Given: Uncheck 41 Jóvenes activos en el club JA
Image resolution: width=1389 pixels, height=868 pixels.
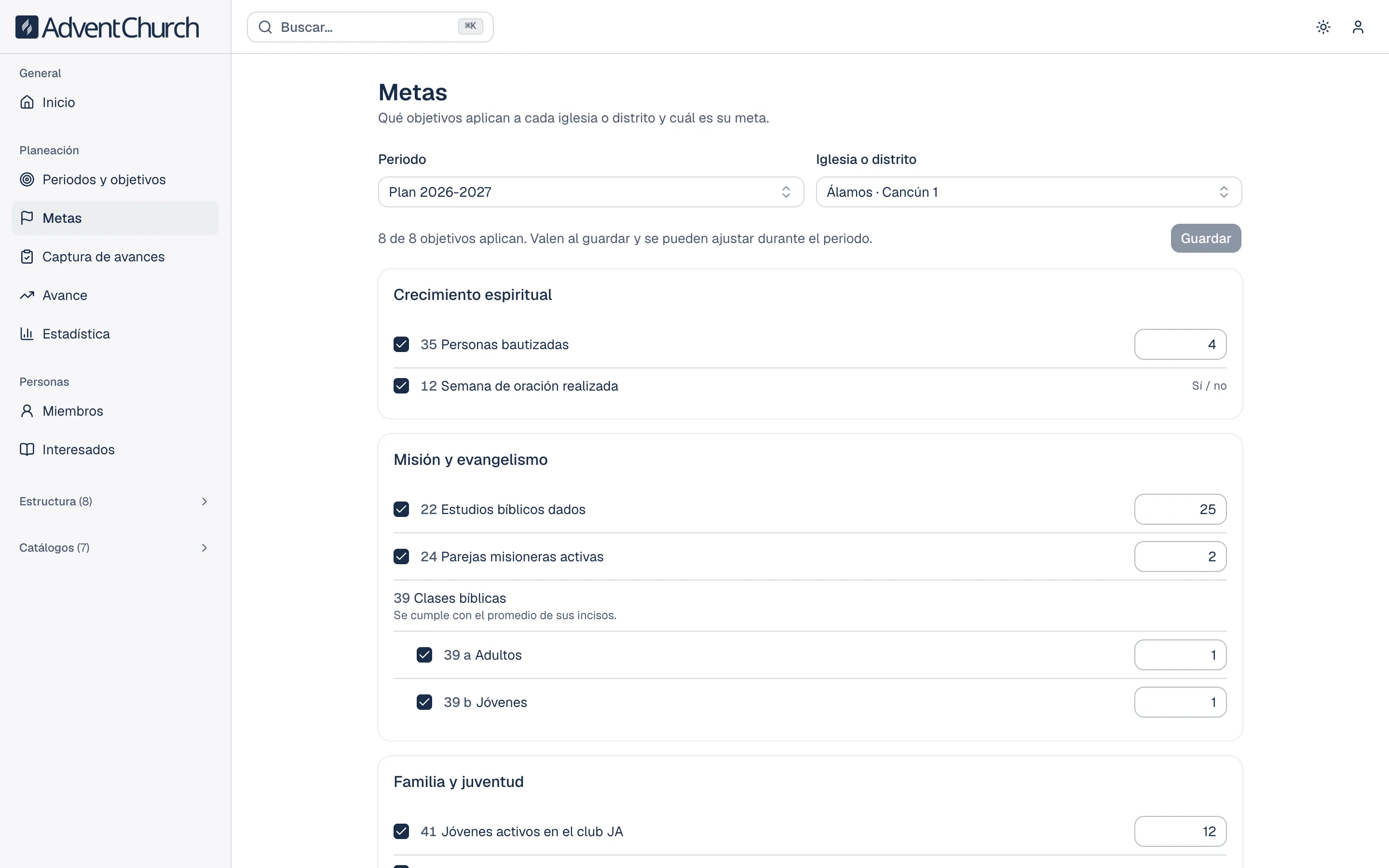Looking at the screenshot, I should pos(401,831).
